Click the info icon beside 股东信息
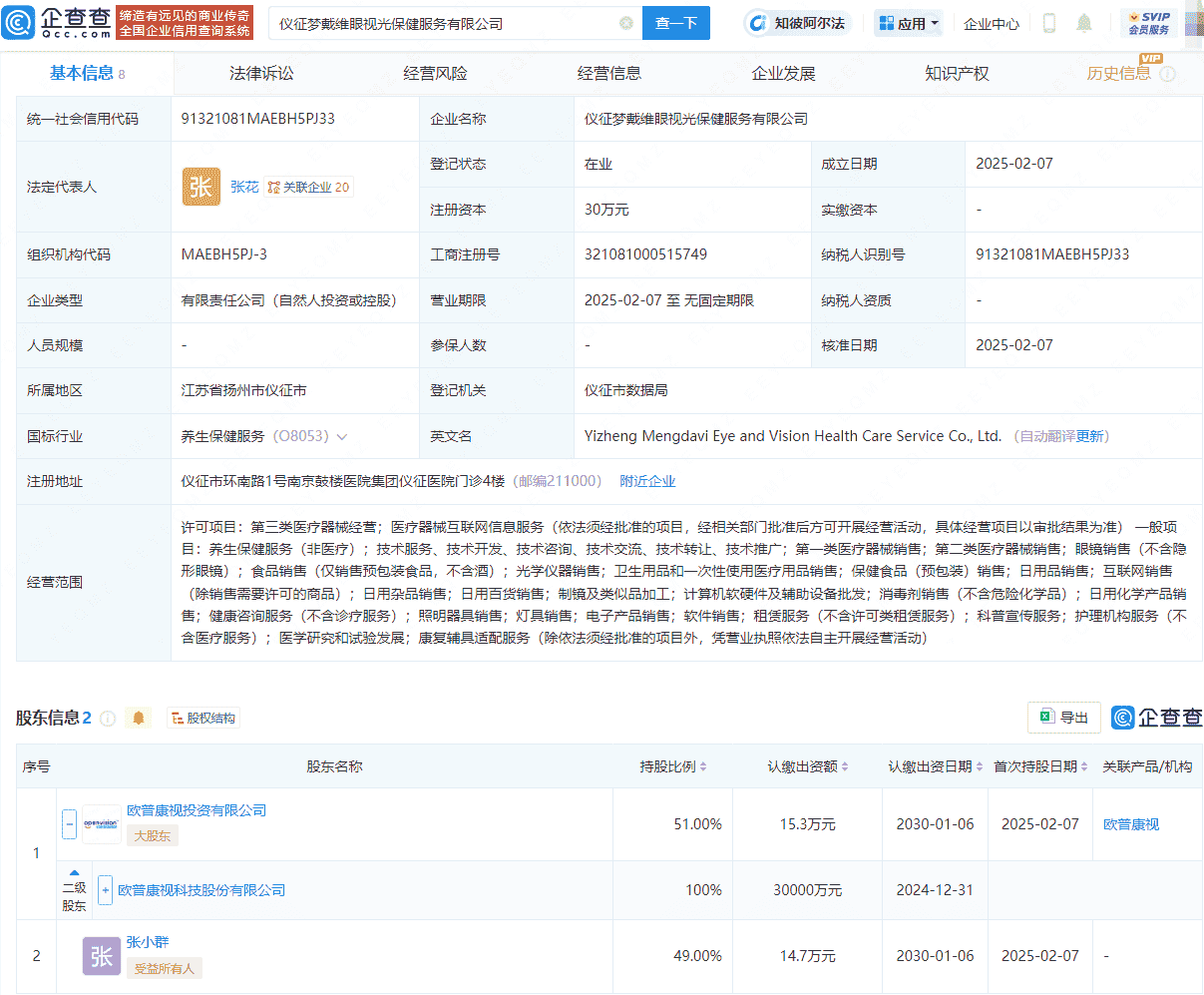 tap(108, 717)
